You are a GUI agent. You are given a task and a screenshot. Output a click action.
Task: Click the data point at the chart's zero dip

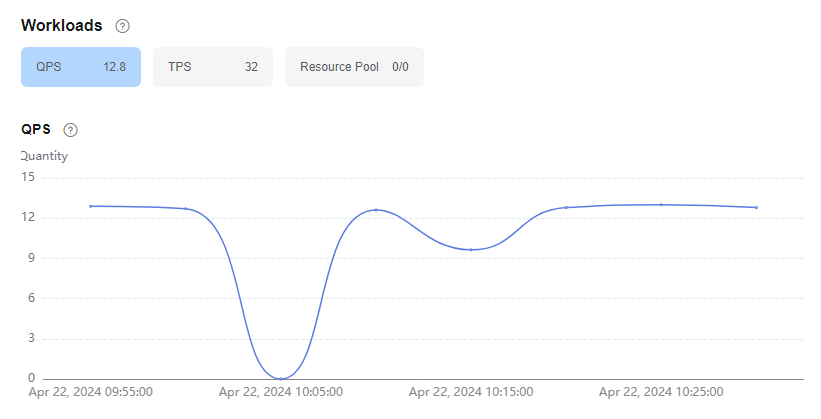click(281, 379)
